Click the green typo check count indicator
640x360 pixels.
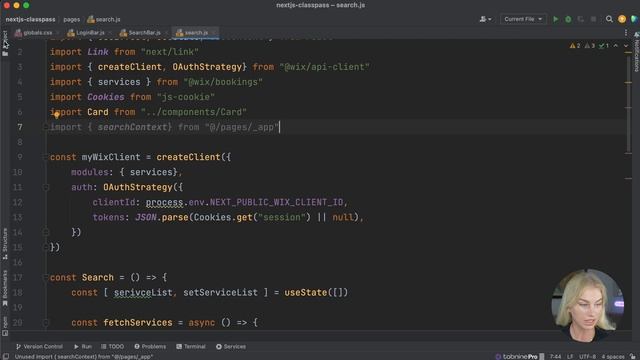click(x=604, y=46)
